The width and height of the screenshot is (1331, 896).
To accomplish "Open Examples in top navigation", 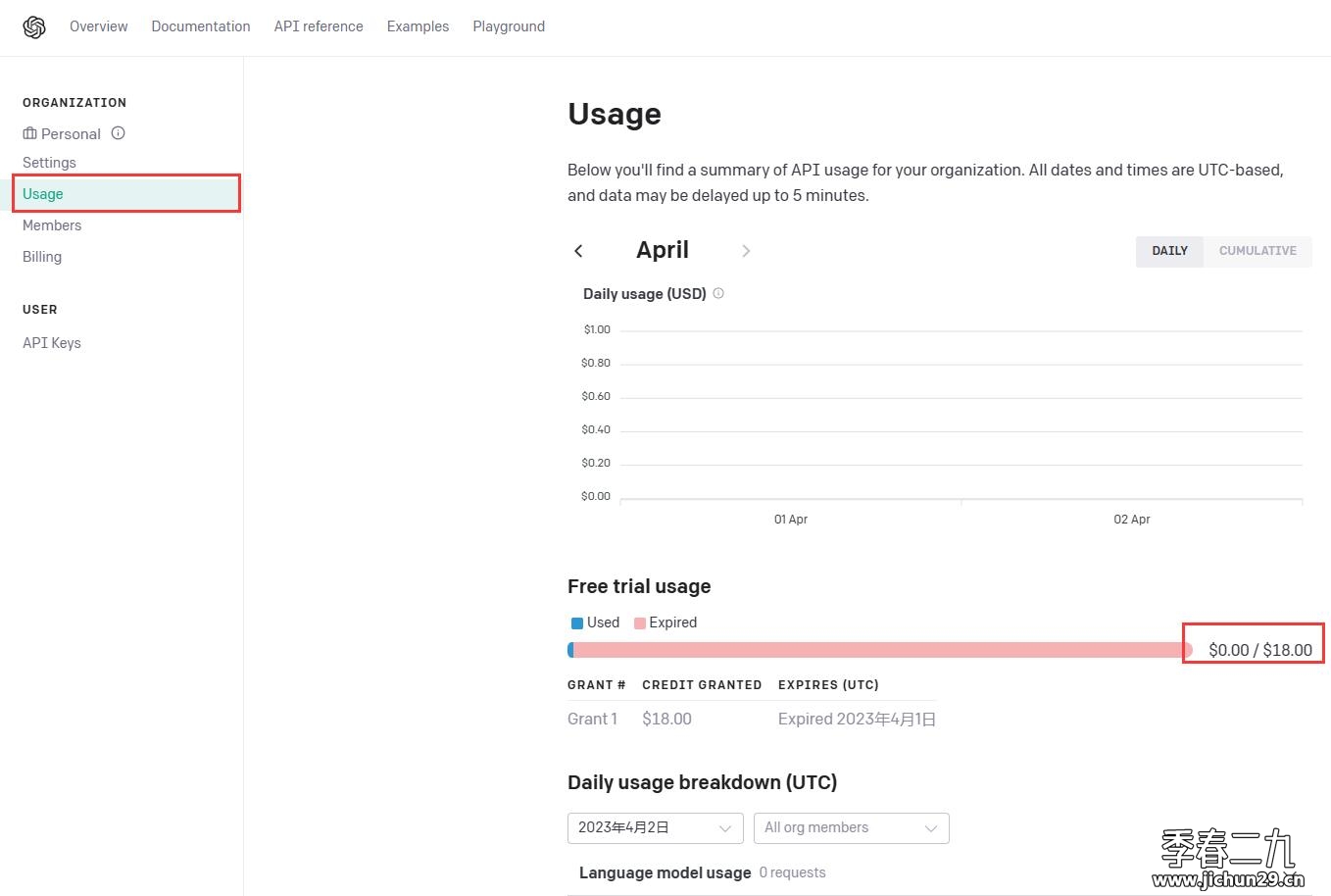I will tap(418, 26).
